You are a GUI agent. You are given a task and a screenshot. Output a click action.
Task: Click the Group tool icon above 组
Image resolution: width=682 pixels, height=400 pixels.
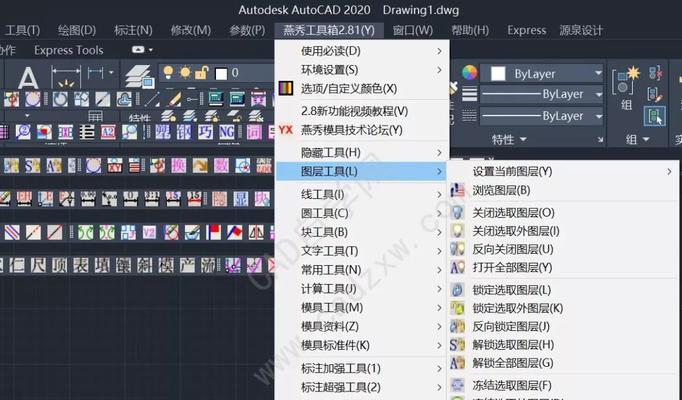tap(626, 80)
